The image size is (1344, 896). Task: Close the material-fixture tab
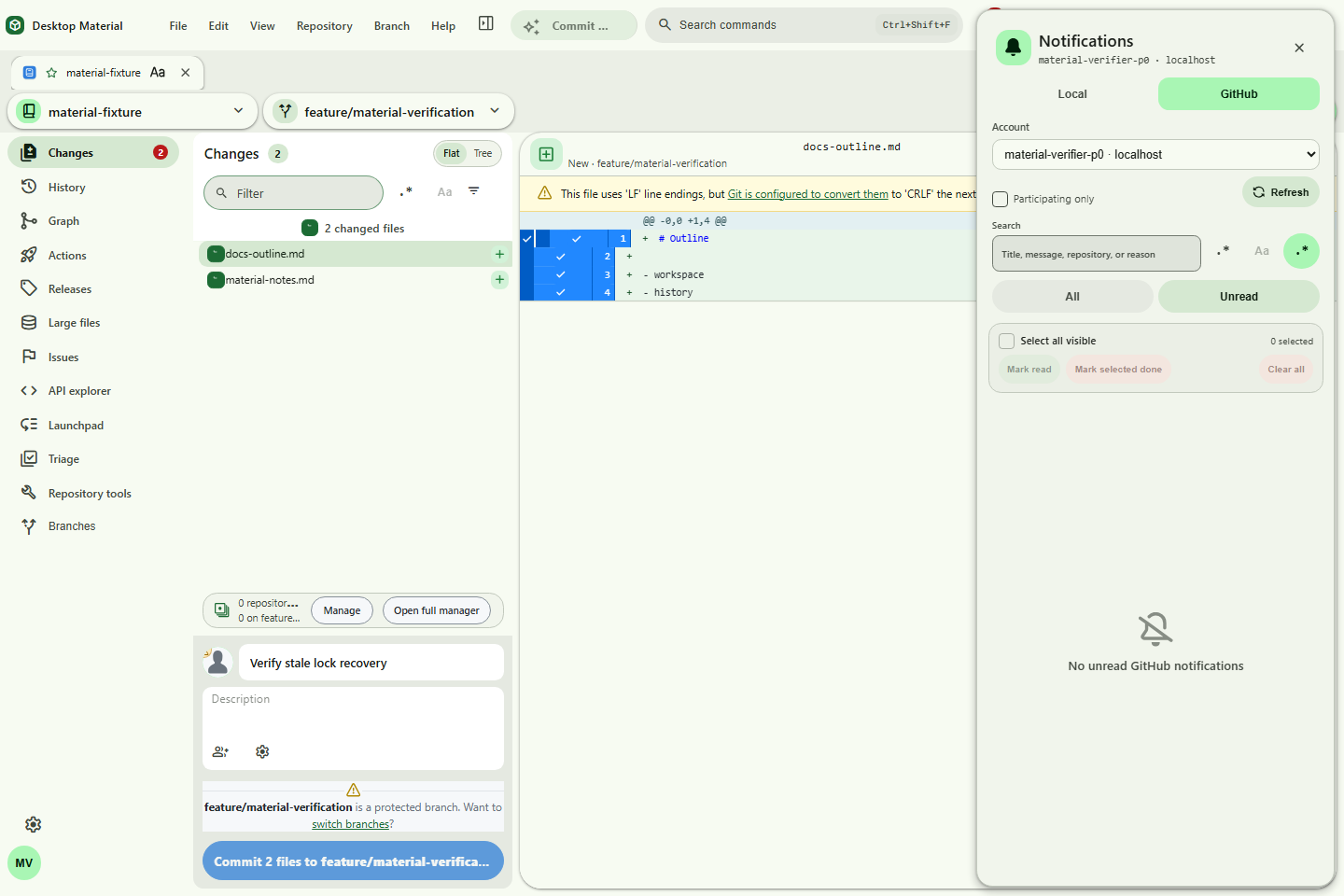point(186,73)
